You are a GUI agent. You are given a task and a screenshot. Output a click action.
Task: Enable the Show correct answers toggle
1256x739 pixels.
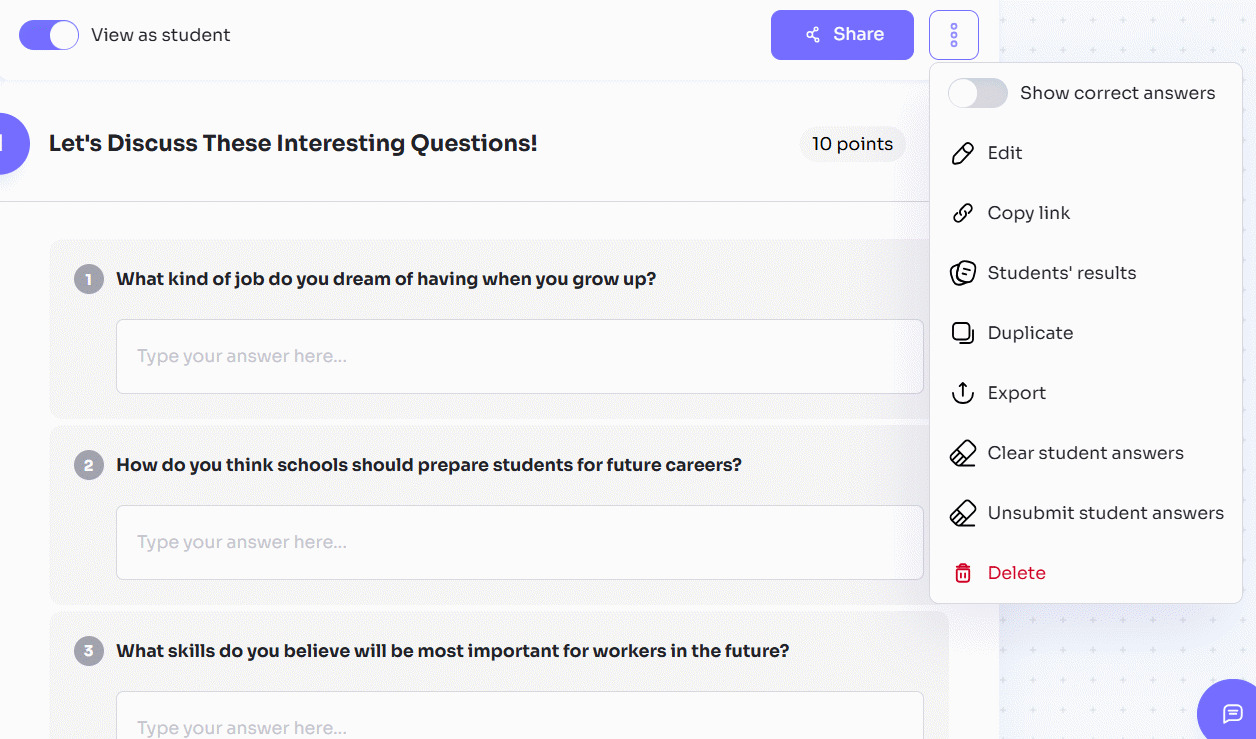point(977,93)
